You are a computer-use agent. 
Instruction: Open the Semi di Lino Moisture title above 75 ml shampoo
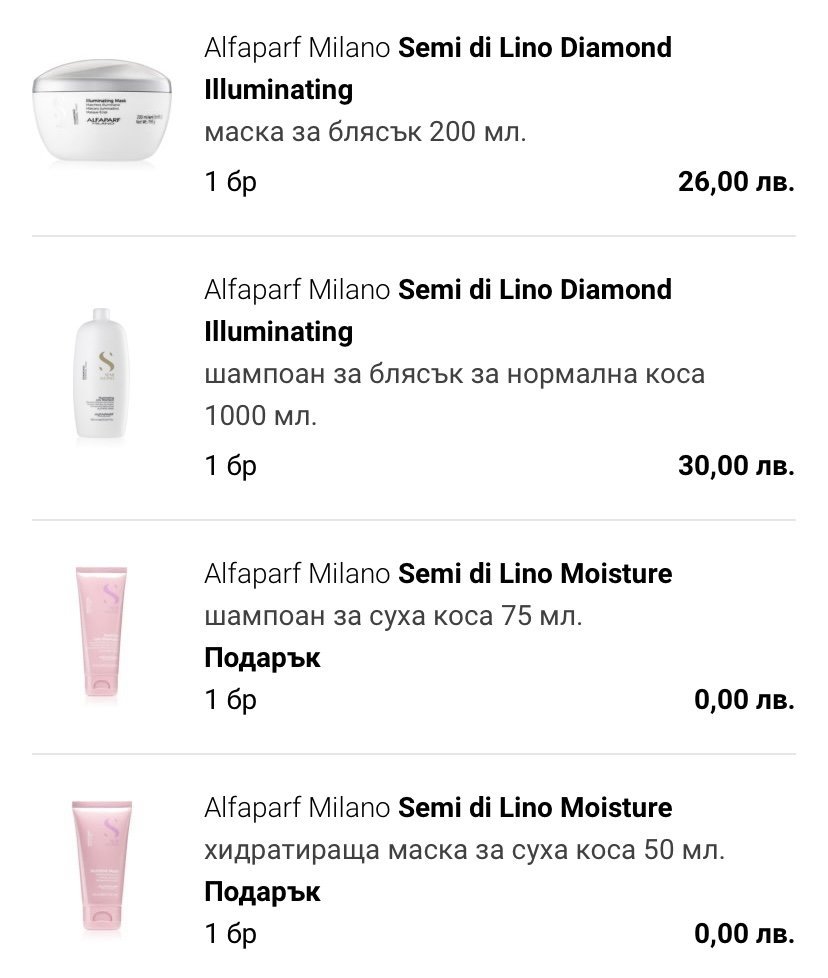[438, 574]
